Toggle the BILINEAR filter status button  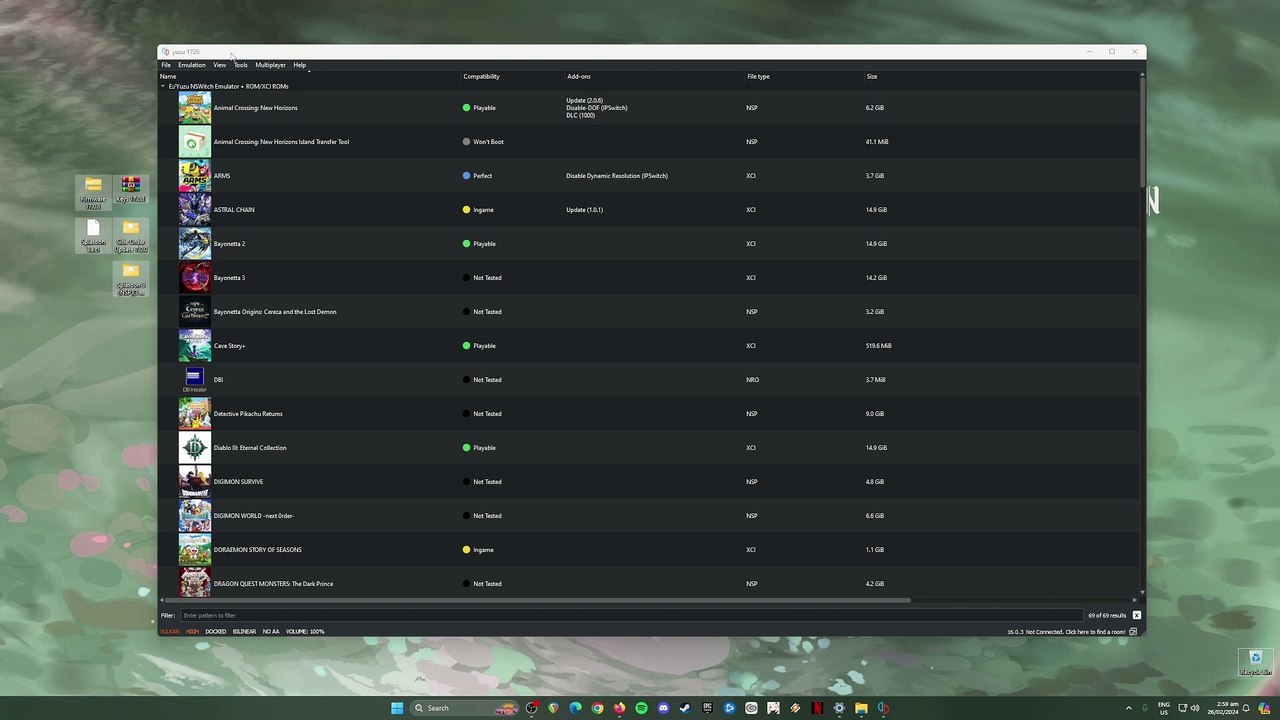[x=244, y=632]
